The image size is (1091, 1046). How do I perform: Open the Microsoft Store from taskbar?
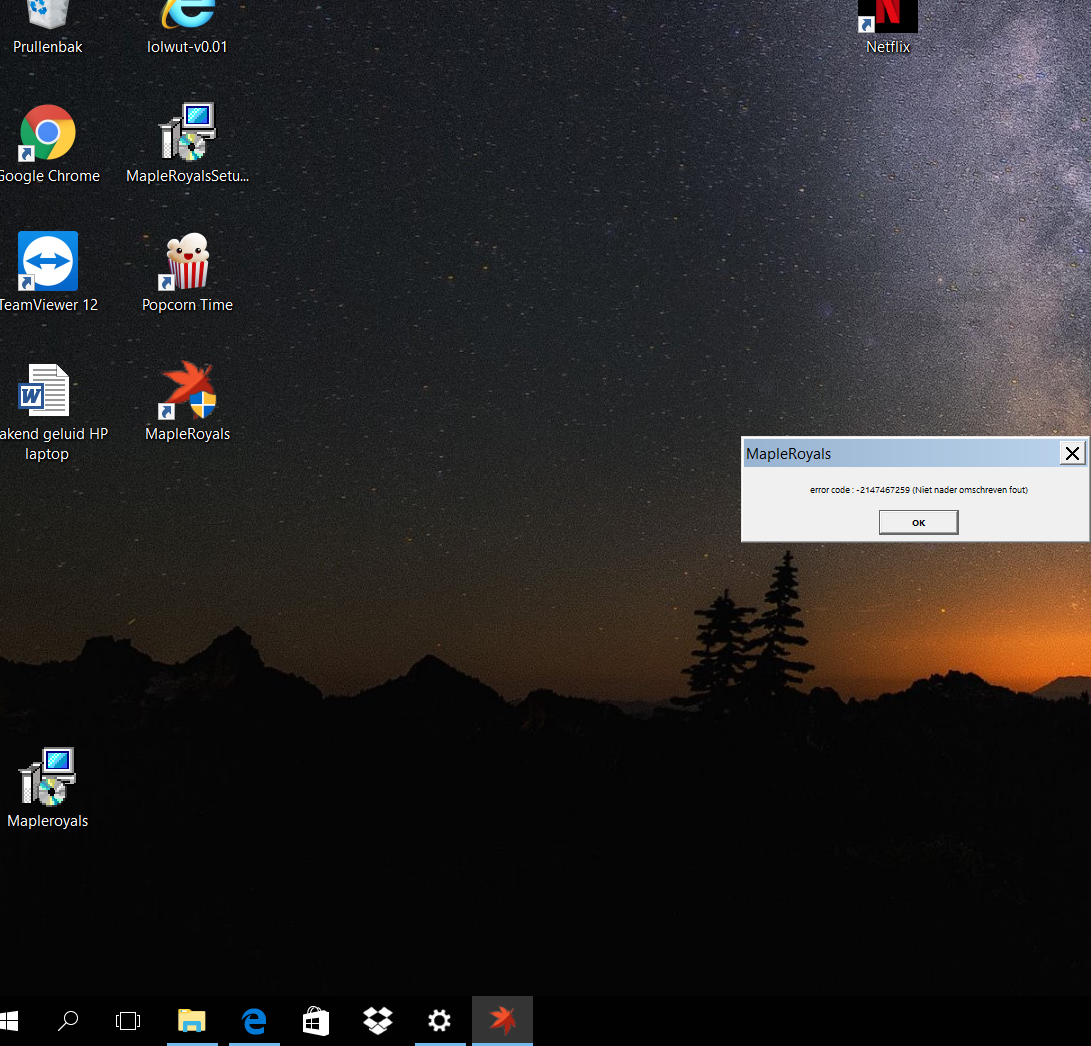(x=316, y=1021)
